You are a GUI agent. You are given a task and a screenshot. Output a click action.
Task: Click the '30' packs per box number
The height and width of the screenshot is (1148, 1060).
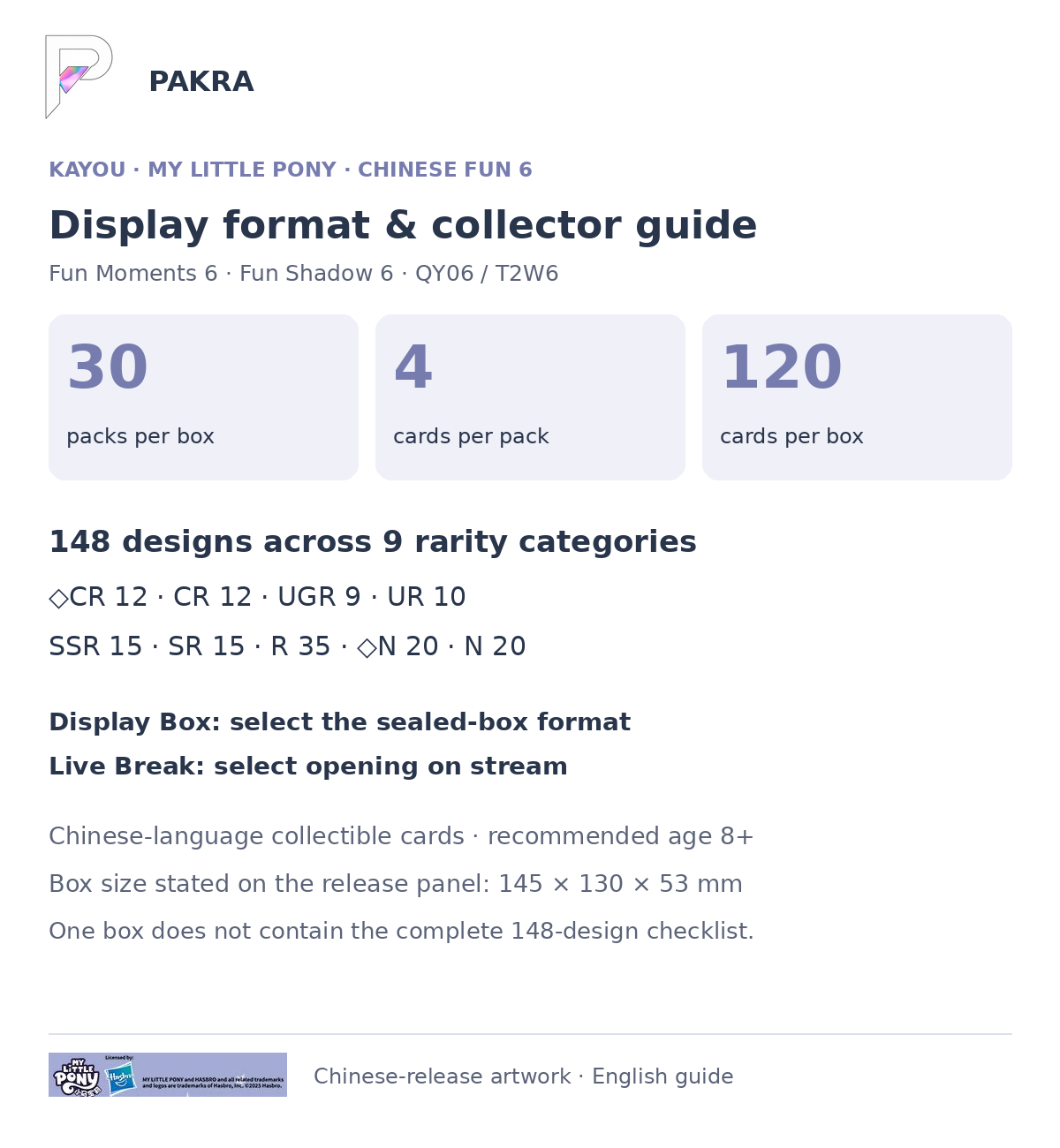pos(108,368)
